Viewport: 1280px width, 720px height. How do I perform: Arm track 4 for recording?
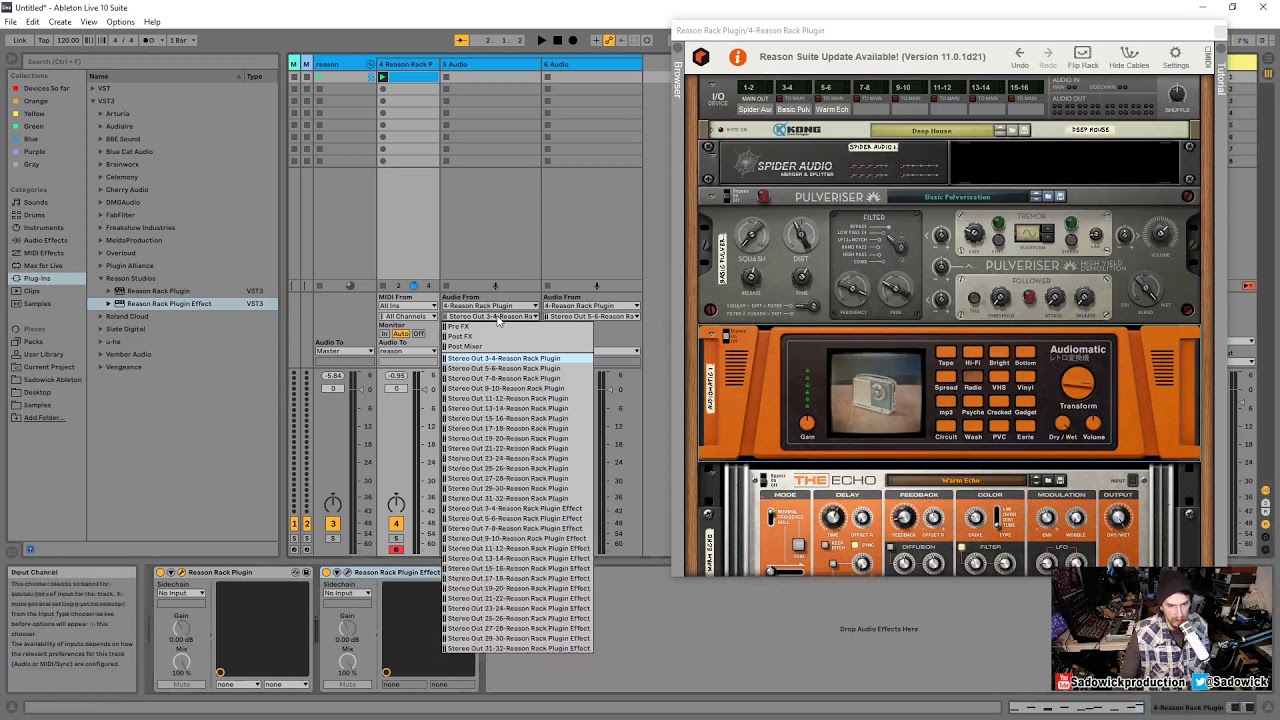tap(396, 549)
